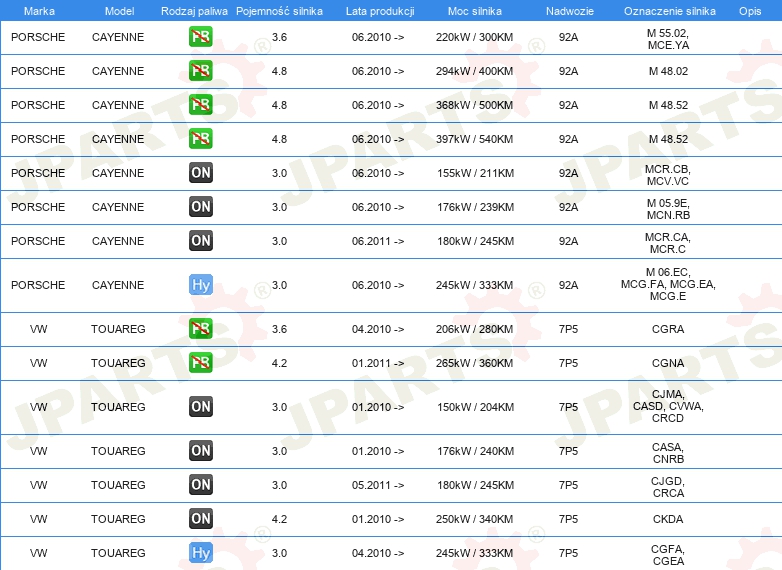Click body code 7P5 in the CKDA row
Image resolution: width=782 pixels, height=570 pixels.
(569, 519)
